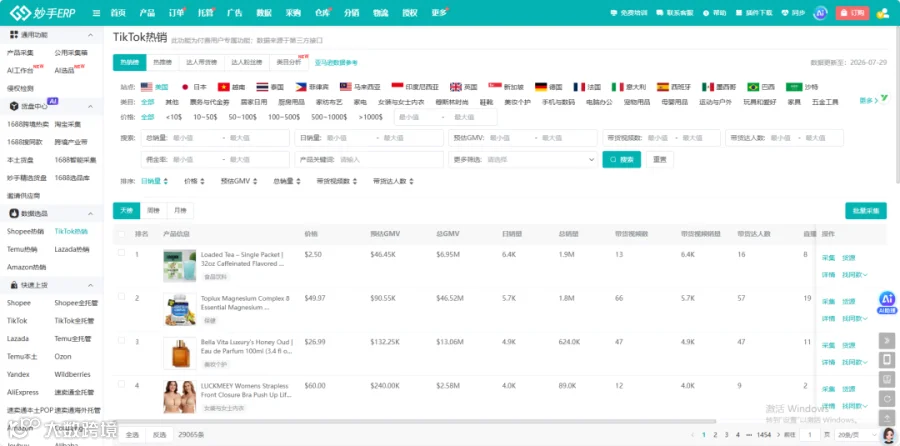Choose the 10~50$ price filter
900x446 pixels.
pos(205,117)
